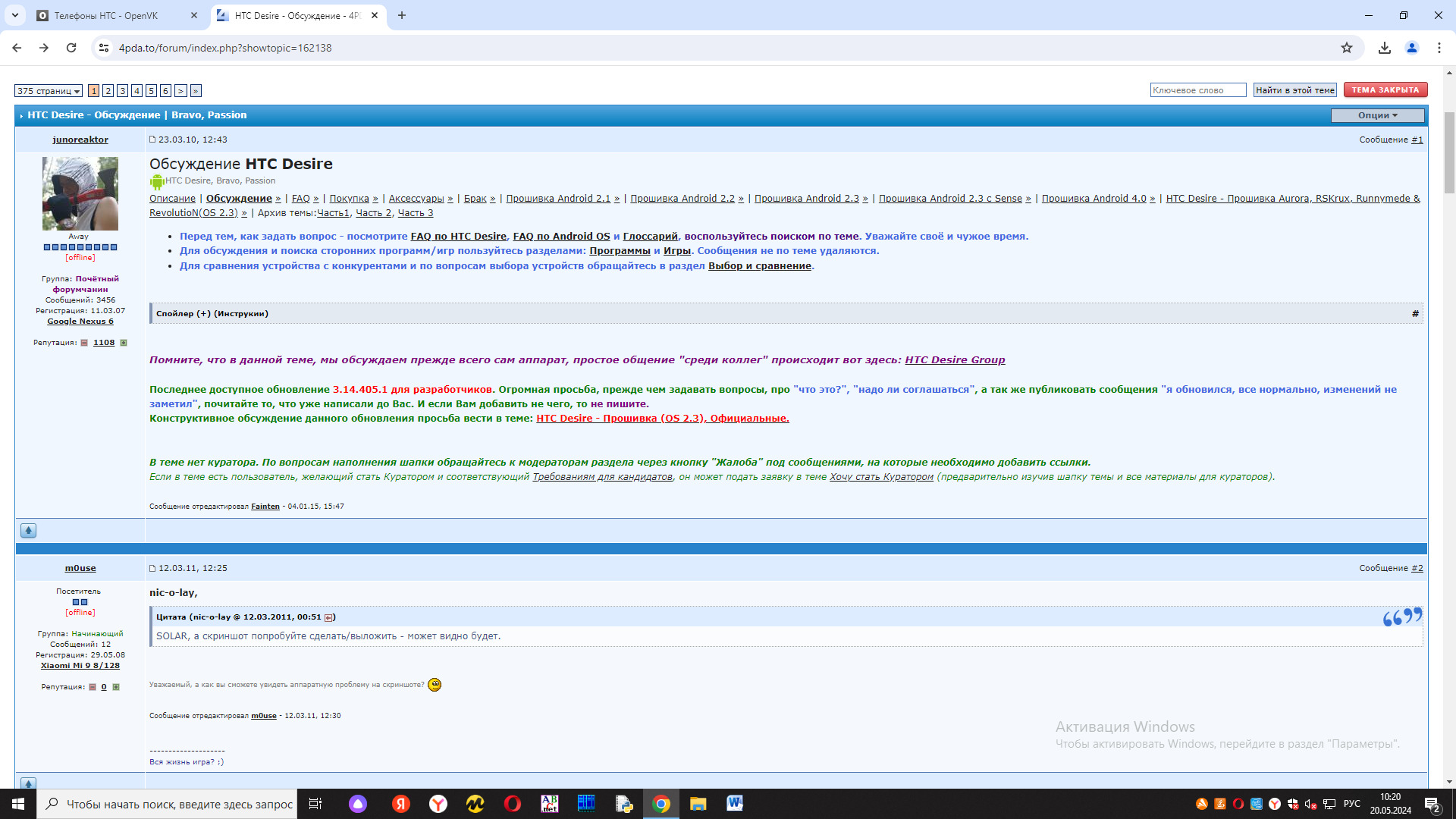Click the Ключевое слово search field
The width and height of the screenshot is (1456, 819).
tap(1197, 90)
